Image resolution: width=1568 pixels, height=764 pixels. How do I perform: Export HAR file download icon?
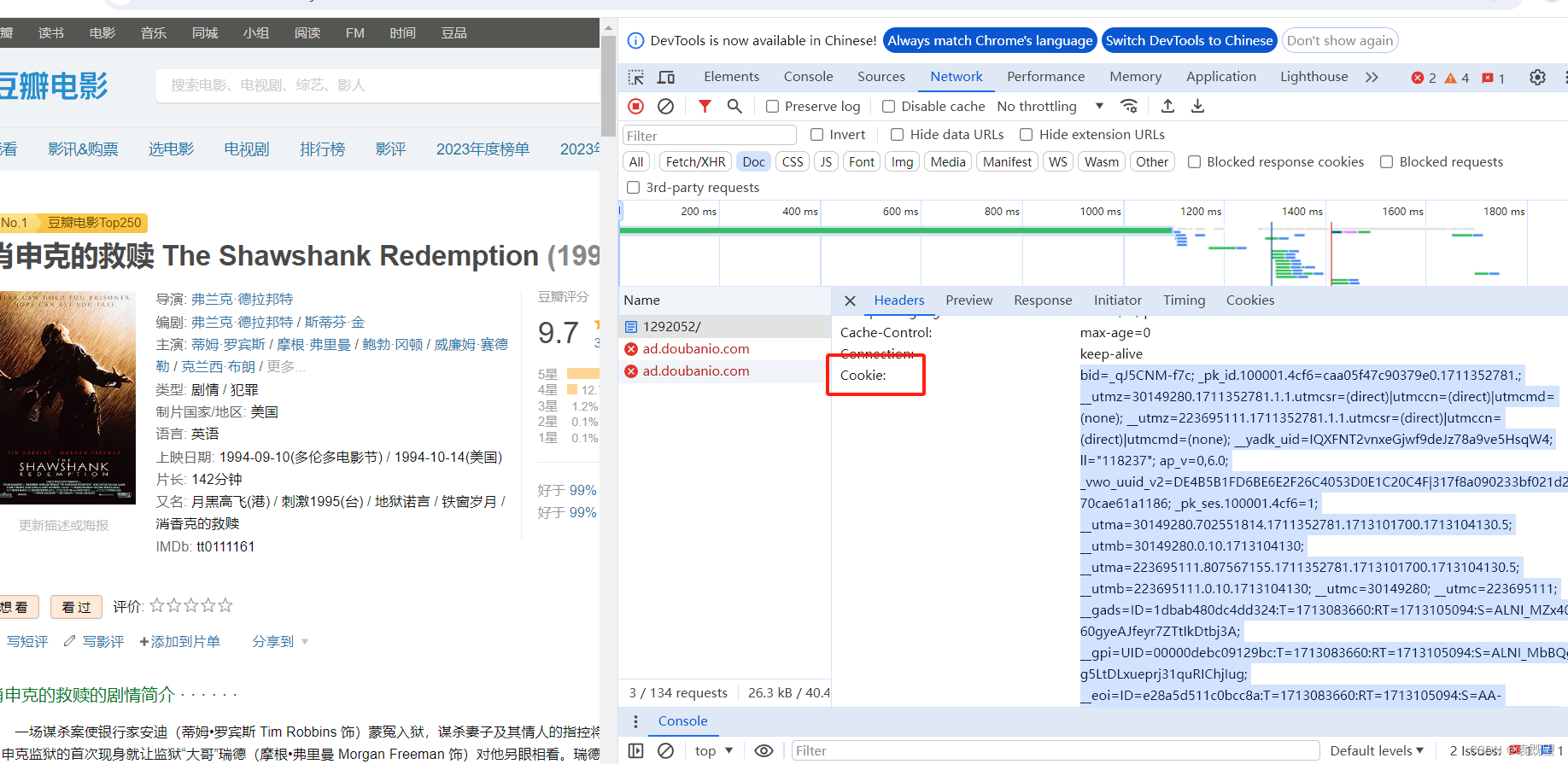[1197, 106]
